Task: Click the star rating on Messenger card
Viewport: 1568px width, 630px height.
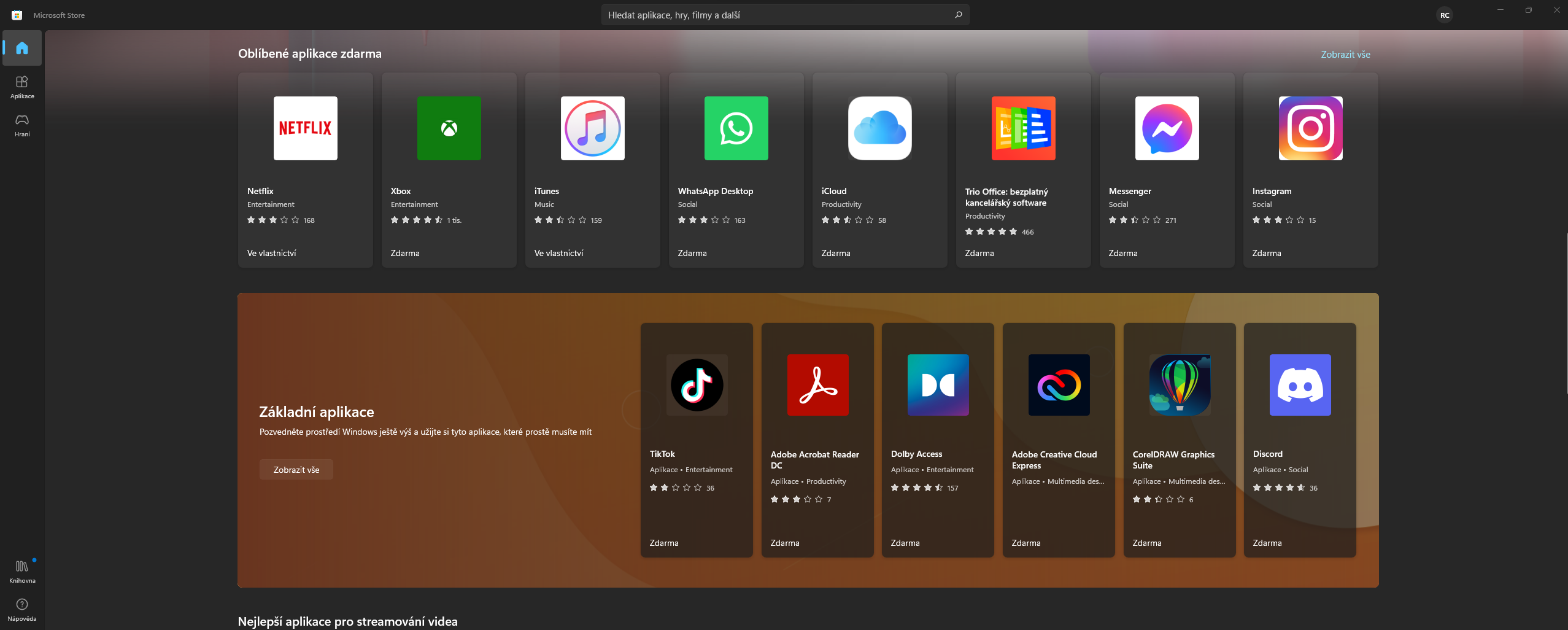Action: pyautogui.click(x=1135, y=220)
